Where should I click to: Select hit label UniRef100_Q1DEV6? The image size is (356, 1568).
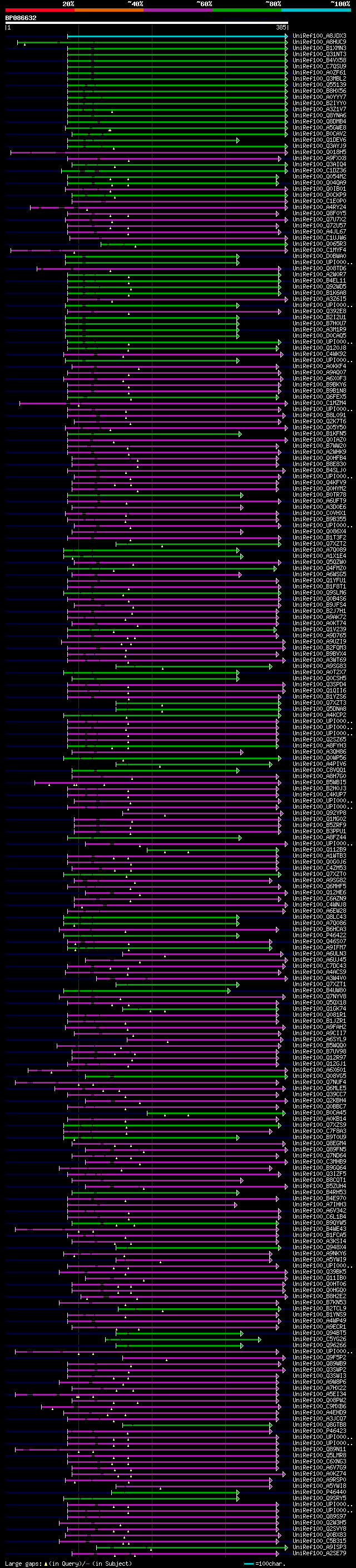[319, 140]
